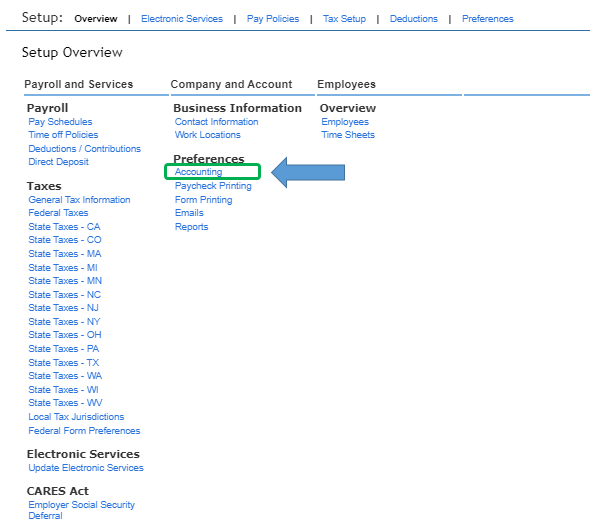Open State Taxes - CA
Image resolution: width=606 pixels, height=524 pixels.
(x=64, y=227)
